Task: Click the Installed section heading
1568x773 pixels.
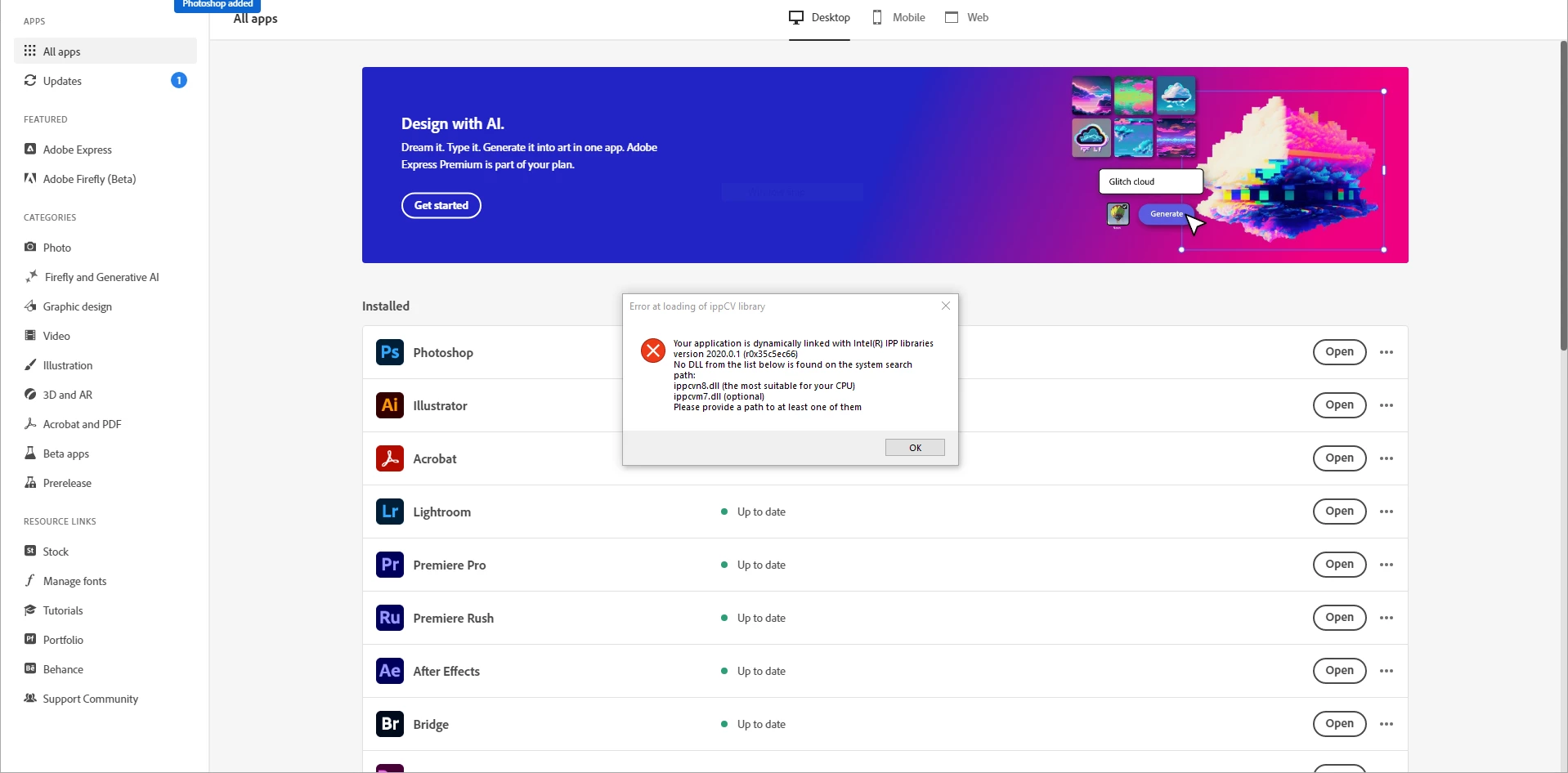Action: click(386, 306)
